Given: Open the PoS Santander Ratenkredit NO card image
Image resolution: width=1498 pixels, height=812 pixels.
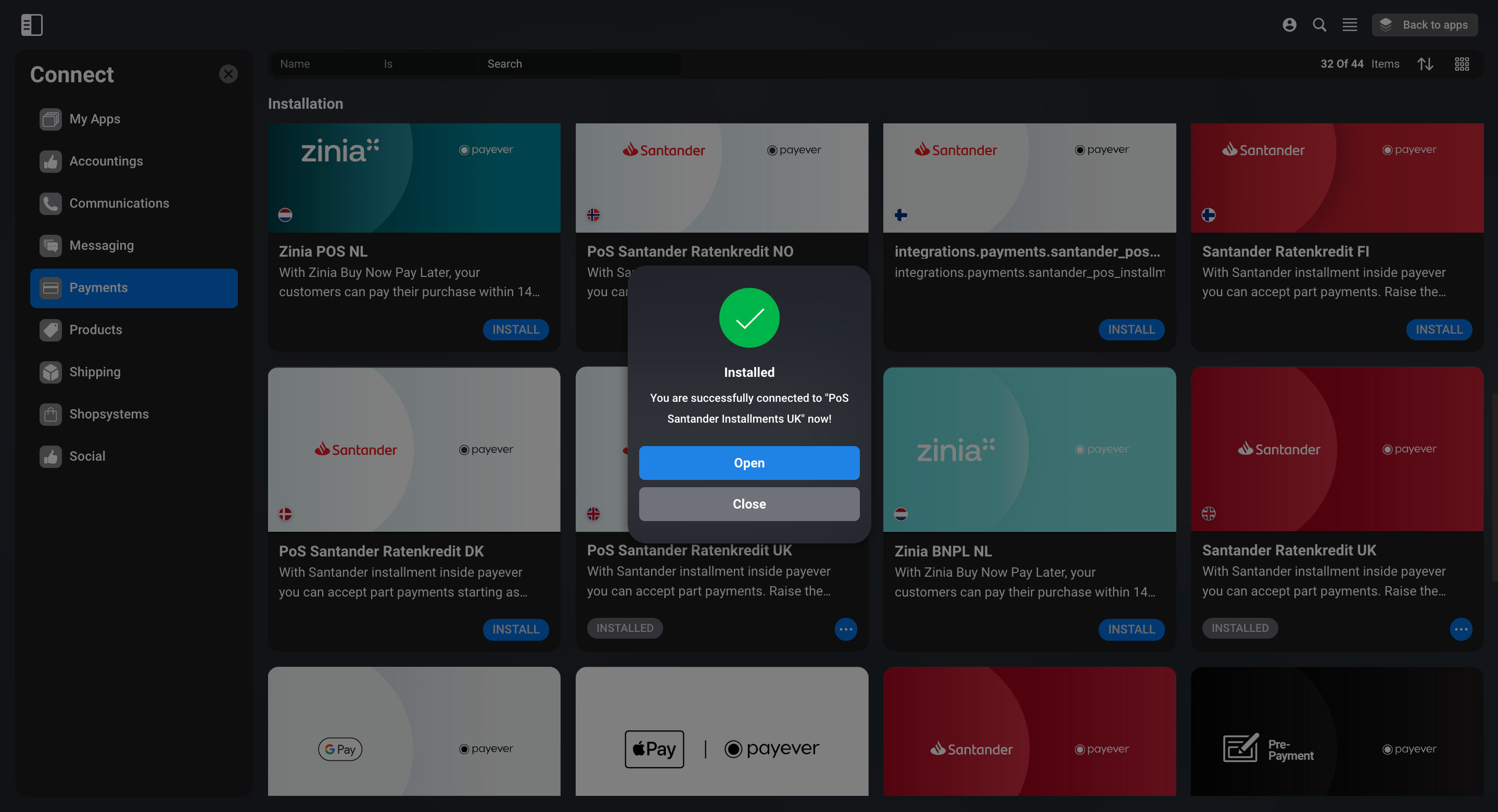Looking at the screenshot, I should [x=721, y=178].
